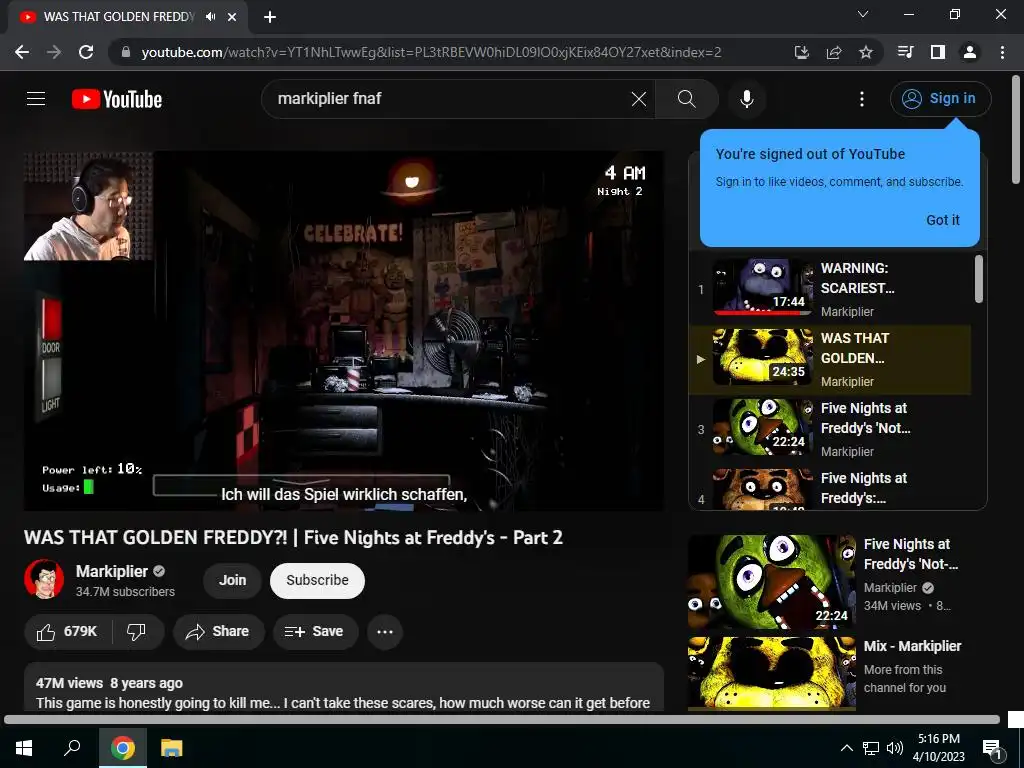Open the YouTube hamburger guide menu
Image resolution: width=1024 pixels, height=768 pixels.
(36, 99)
